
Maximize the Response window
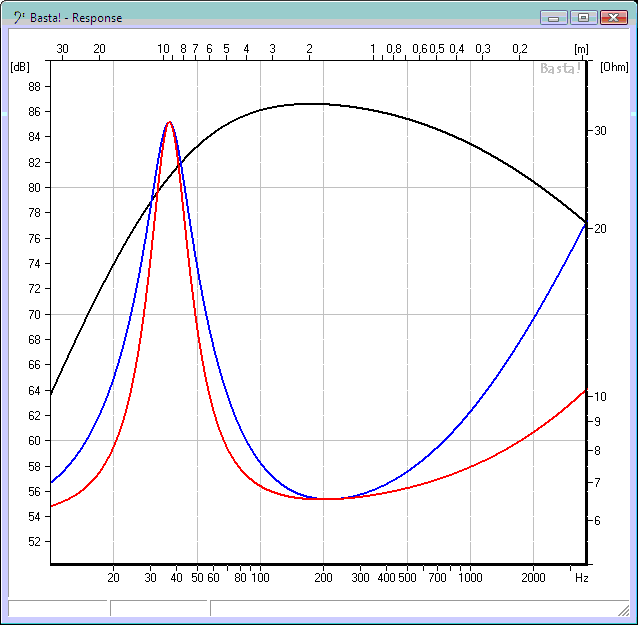tap(584, 17)
